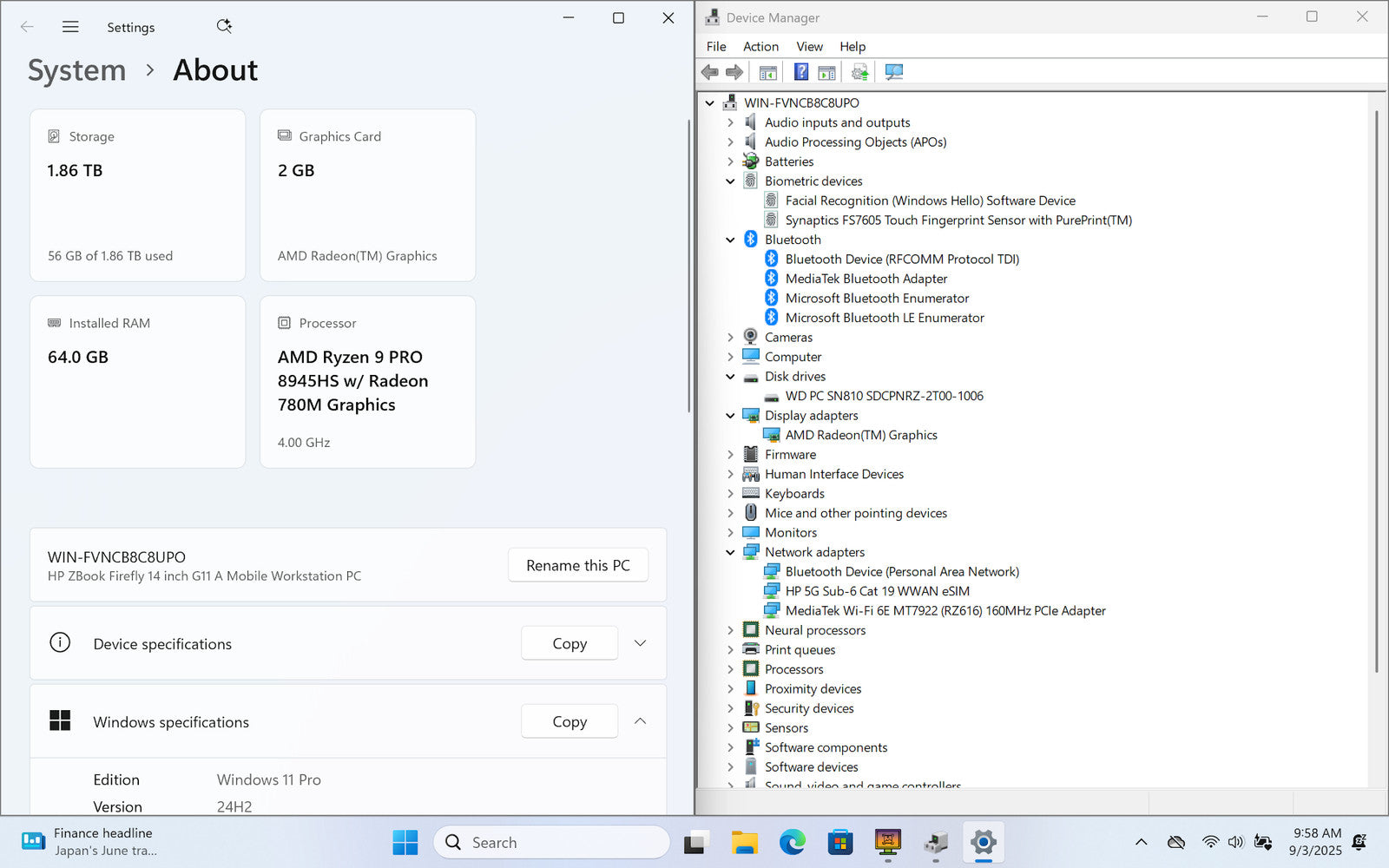The width and height of the screenshot is (1389, 868).
Task: Open the File menu in Device Manager
Action: coord(716,47)
